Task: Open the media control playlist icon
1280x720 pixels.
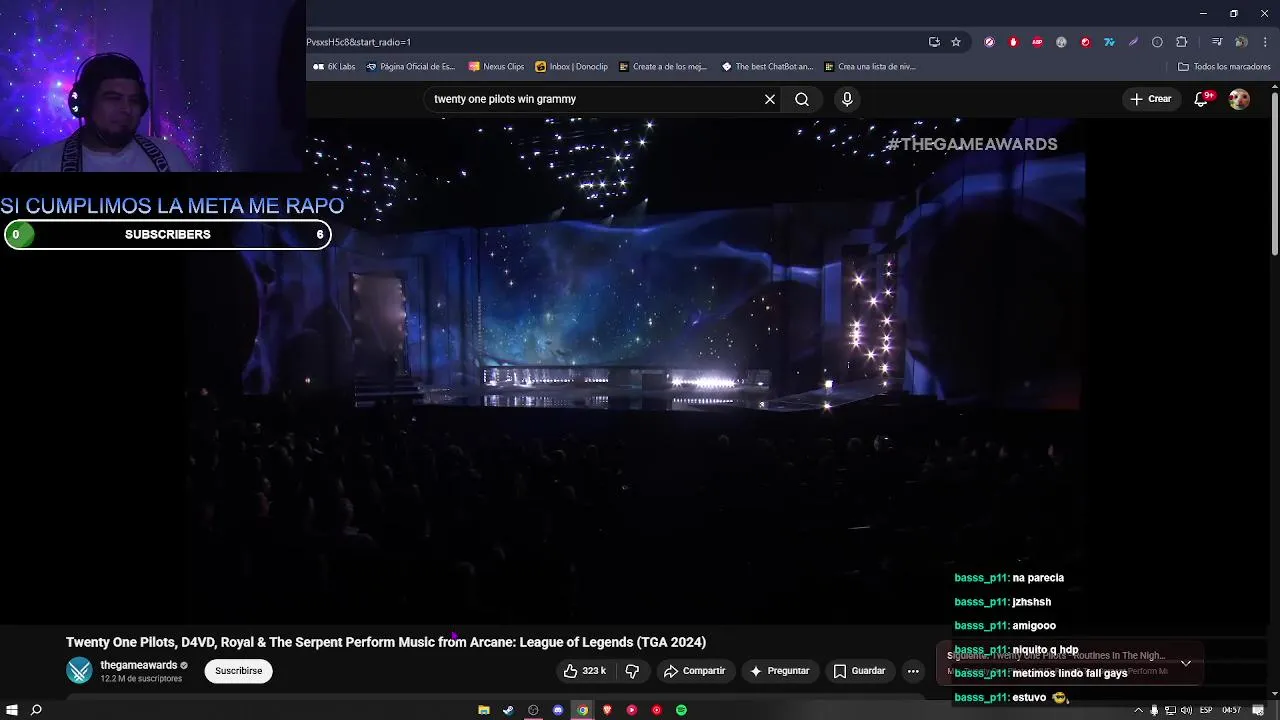Action: tap(1217, 42)
